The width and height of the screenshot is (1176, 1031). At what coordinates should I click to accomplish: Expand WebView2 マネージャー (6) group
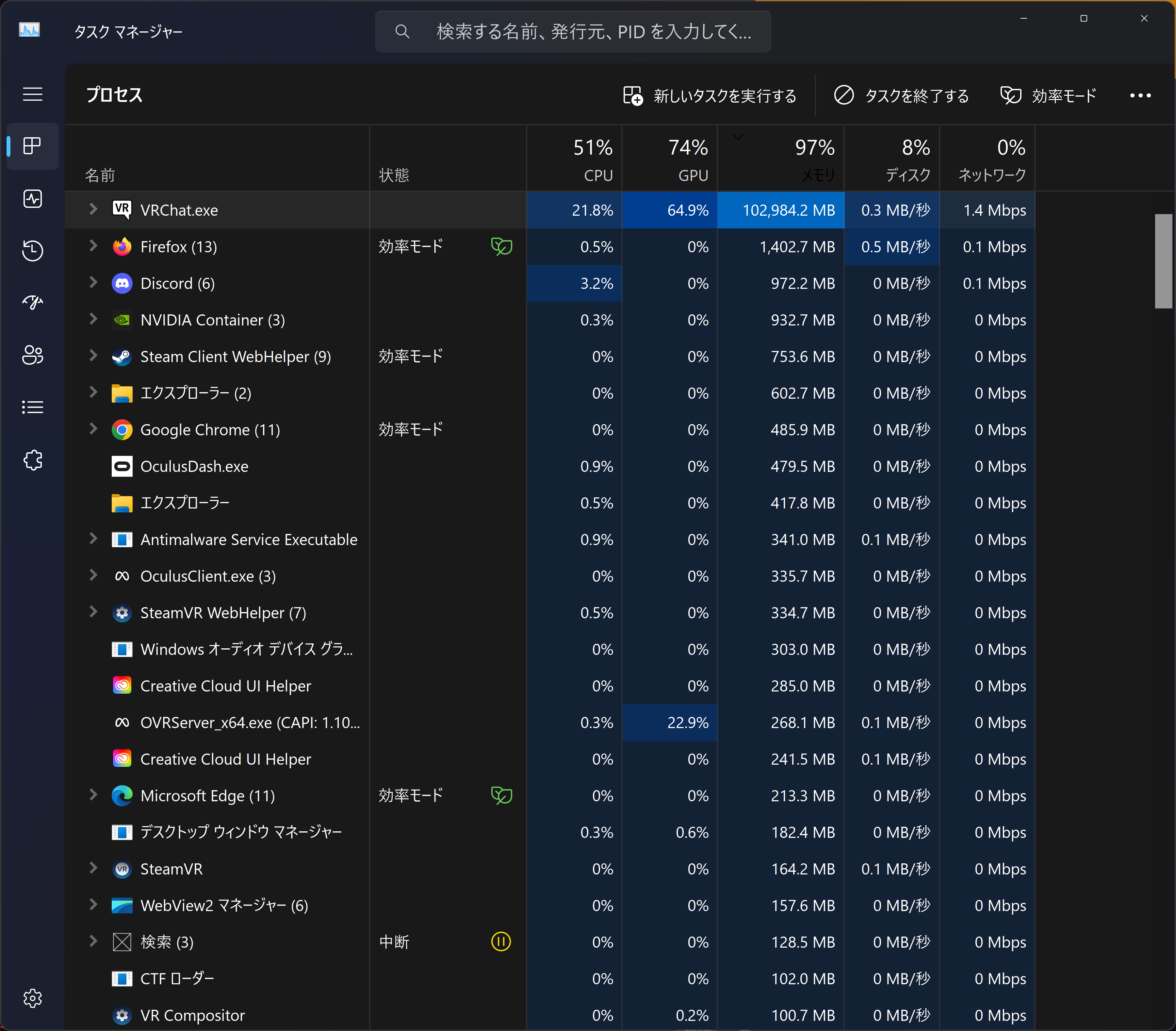click(93, 905)
